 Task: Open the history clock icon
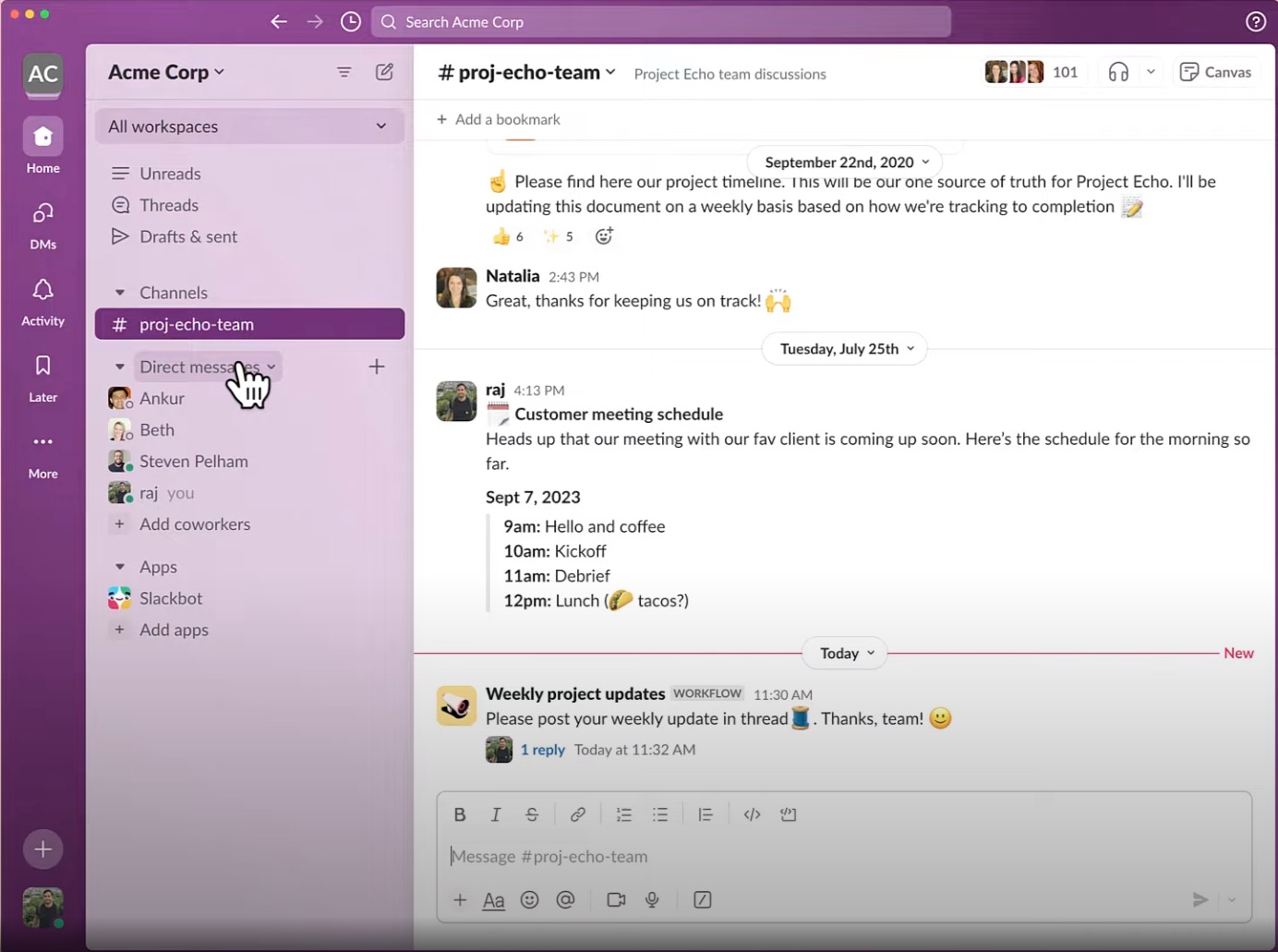click(x=351, y=21)
